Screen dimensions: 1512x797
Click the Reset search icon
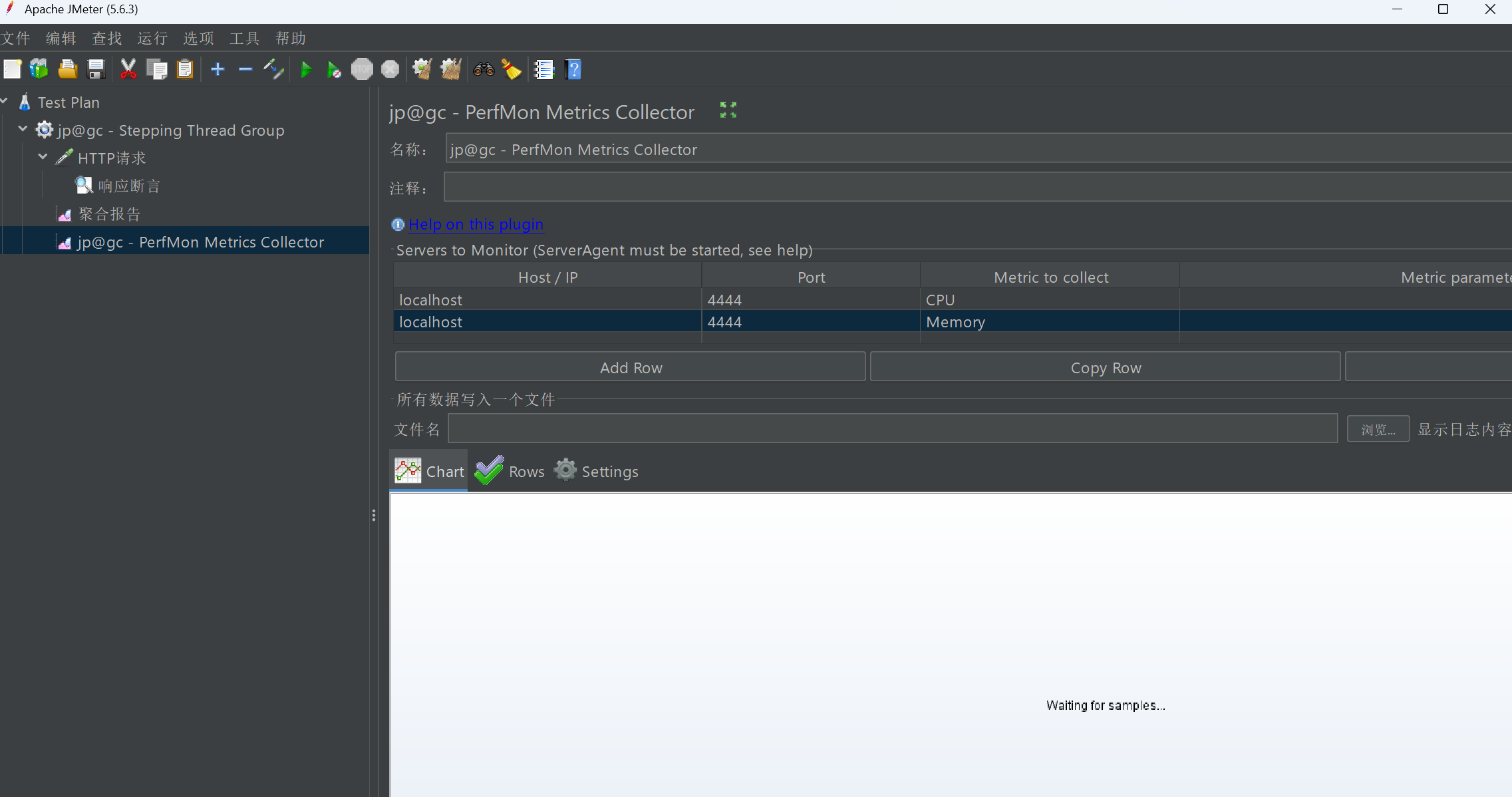coord(512,69)
